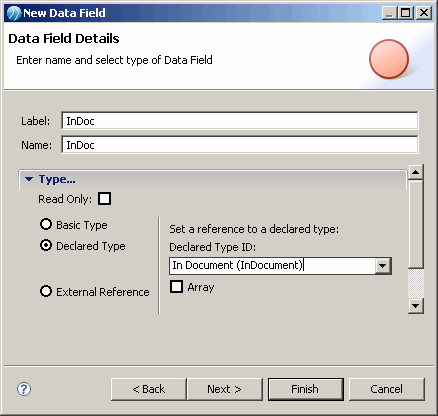This screenshot has height=416, width=438.
Task: Click the application icon in title bar
Action: pos(14,13)
